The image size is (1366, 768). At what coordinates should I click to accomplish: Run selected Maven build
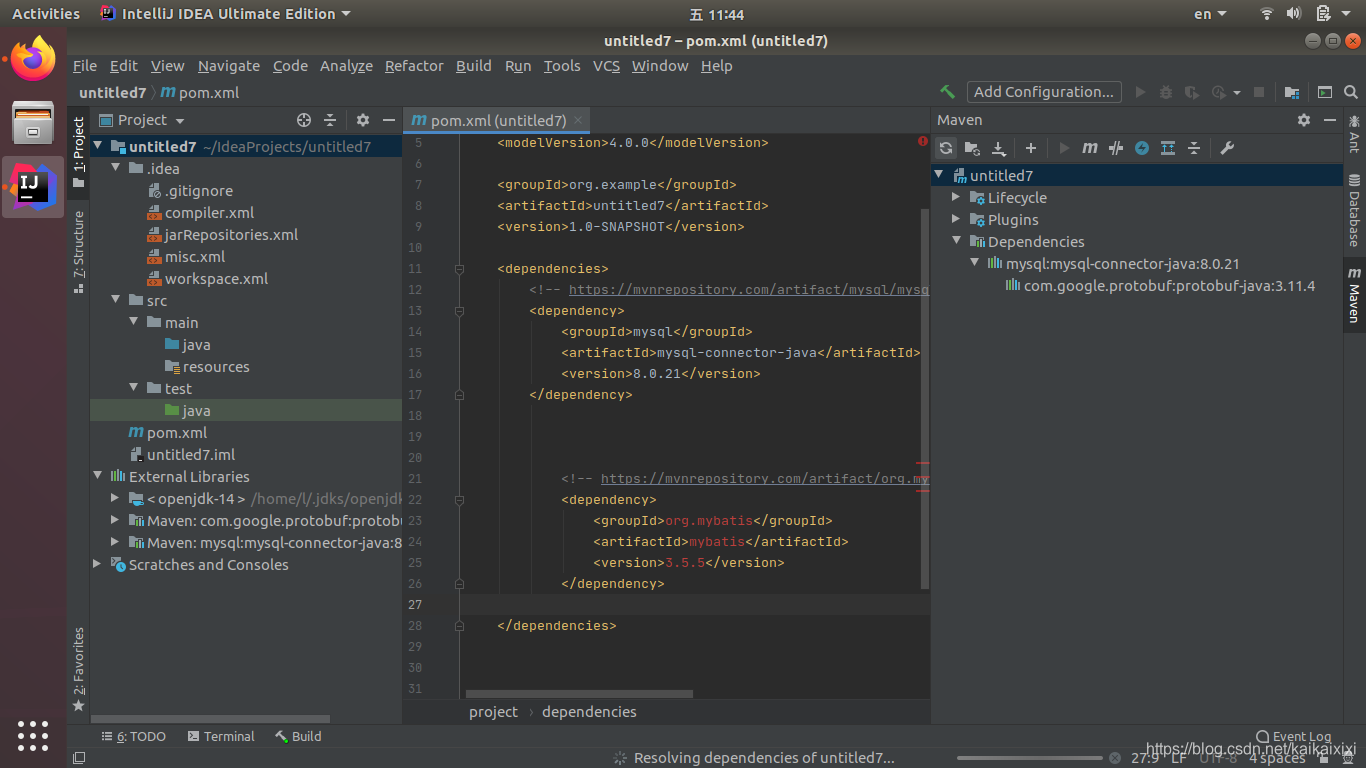tap(1064, 148)
